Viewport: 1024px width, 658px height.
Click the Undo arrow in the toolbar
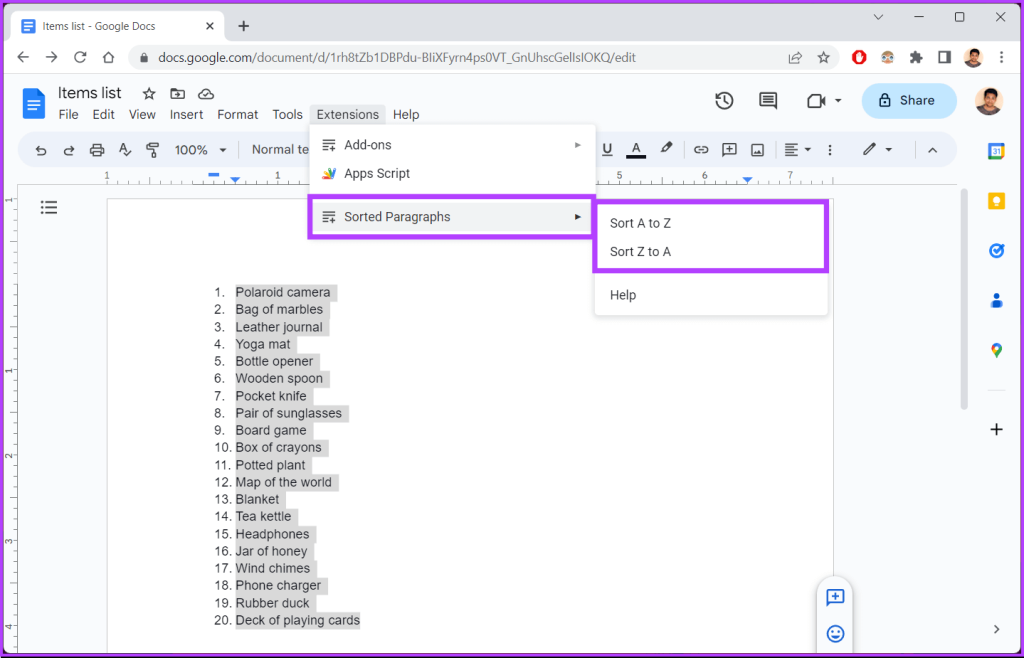click(41, 150)
